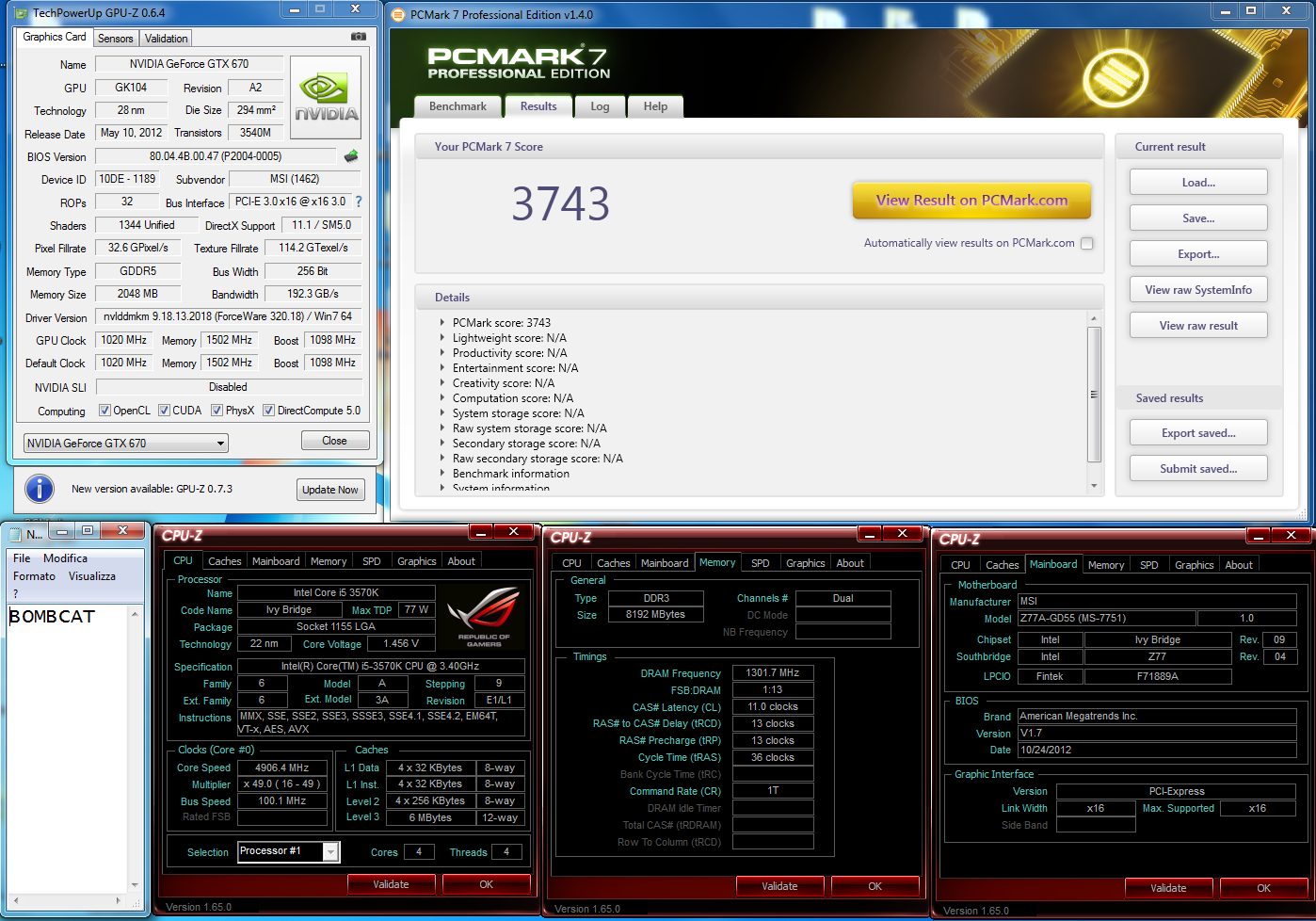Click the DRAM Frequency value 1301.7 MHz
The width and height of the screenshot is (1316, 921).
pyautogui.click(x=773, y=672)
